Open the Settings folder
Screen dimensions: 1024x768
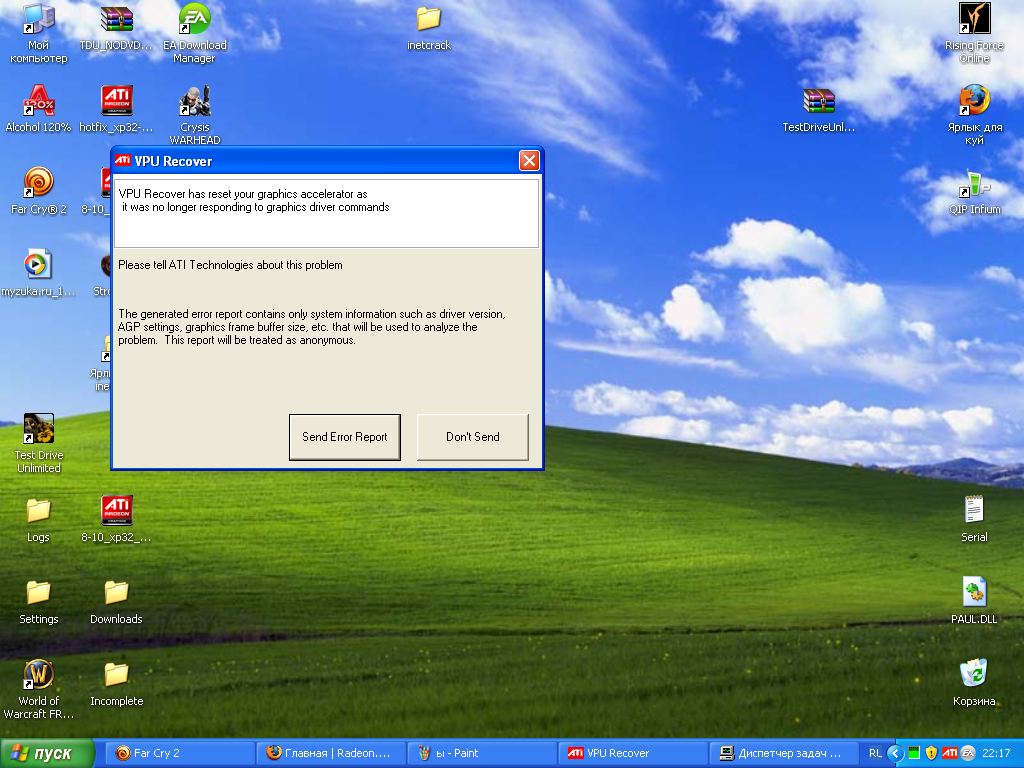(39, 601)
